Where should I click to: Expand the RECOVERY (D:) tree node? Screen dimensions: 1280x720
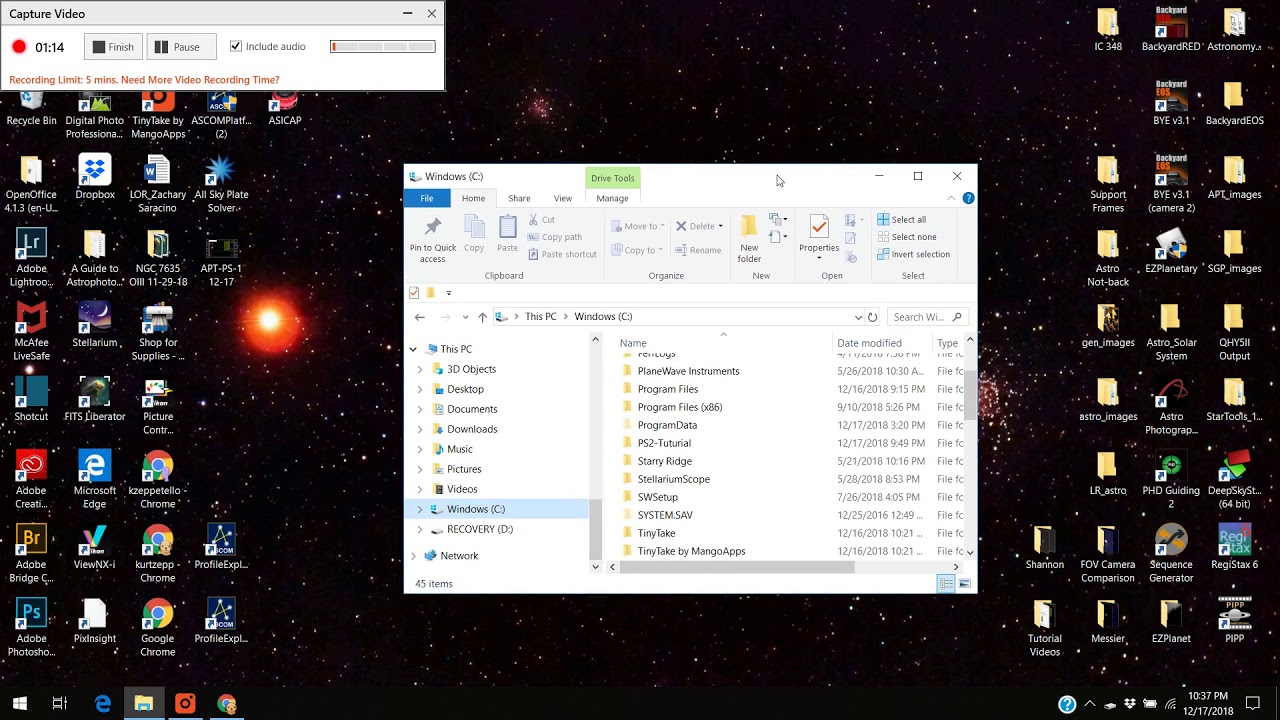click(x=420, y=529)
